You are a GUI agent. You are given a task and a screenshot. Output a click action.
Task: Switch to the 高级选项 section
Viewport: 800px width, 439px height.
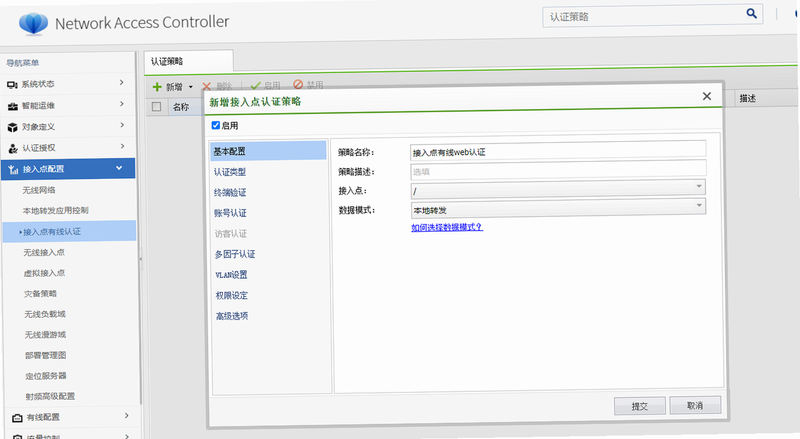pos(232,316)
